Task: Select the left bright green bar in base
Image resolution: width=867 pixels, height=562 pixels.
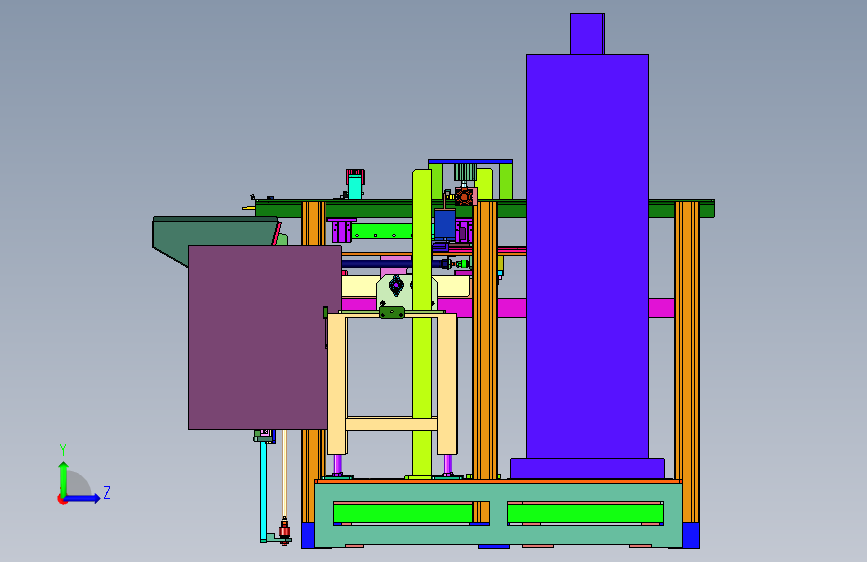Action: pyautogui.click(x=403, y=513)
